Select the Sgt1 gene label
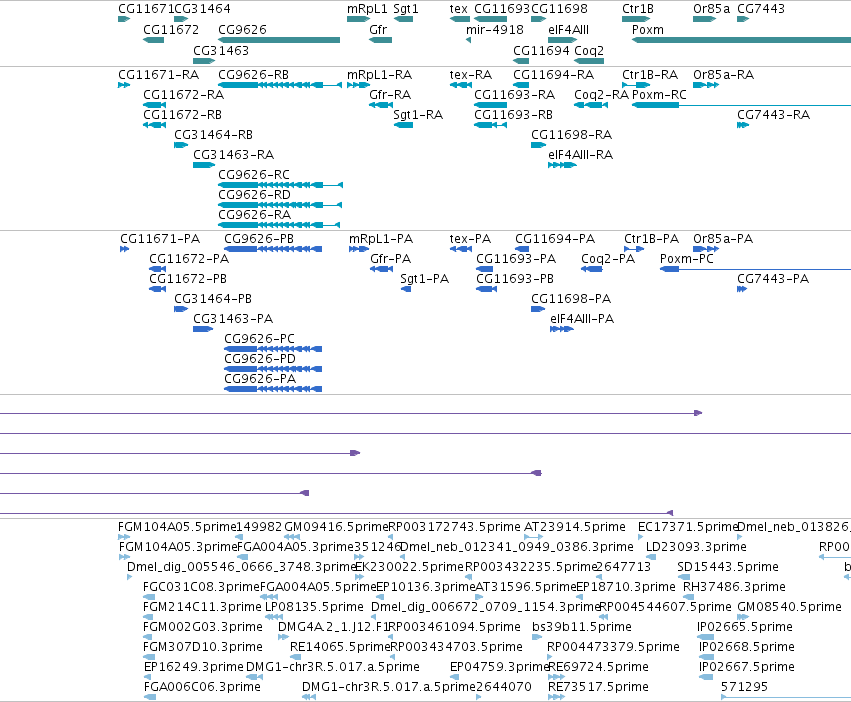 (x=406, y=9)
